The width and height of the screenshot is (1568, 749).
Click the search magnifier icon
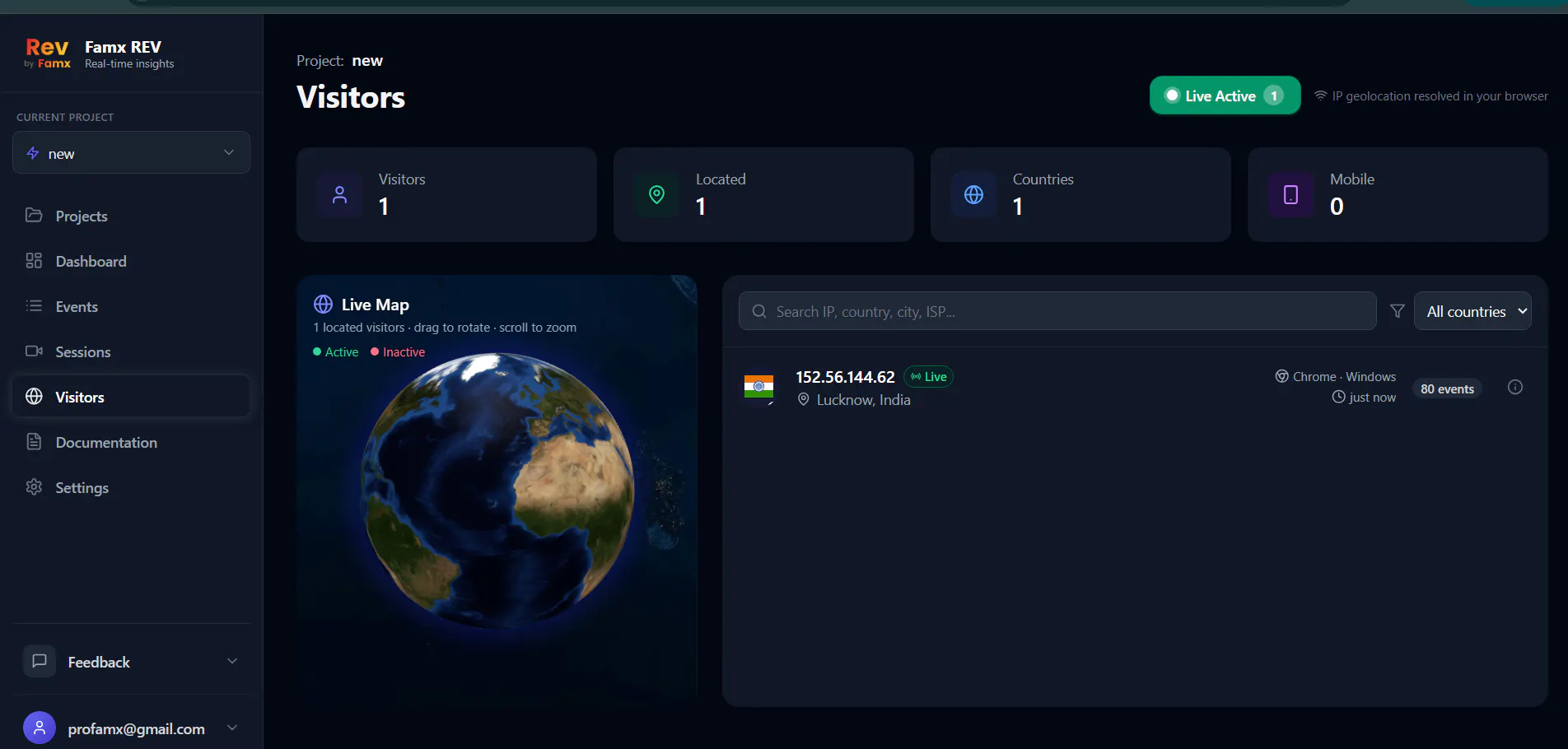[759, 311]
